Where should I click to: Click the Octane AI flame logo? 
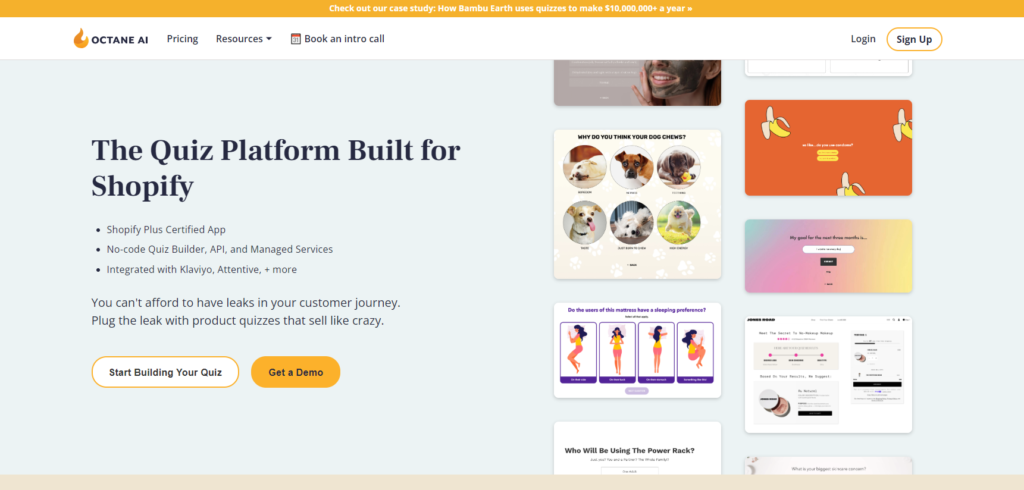81,39
